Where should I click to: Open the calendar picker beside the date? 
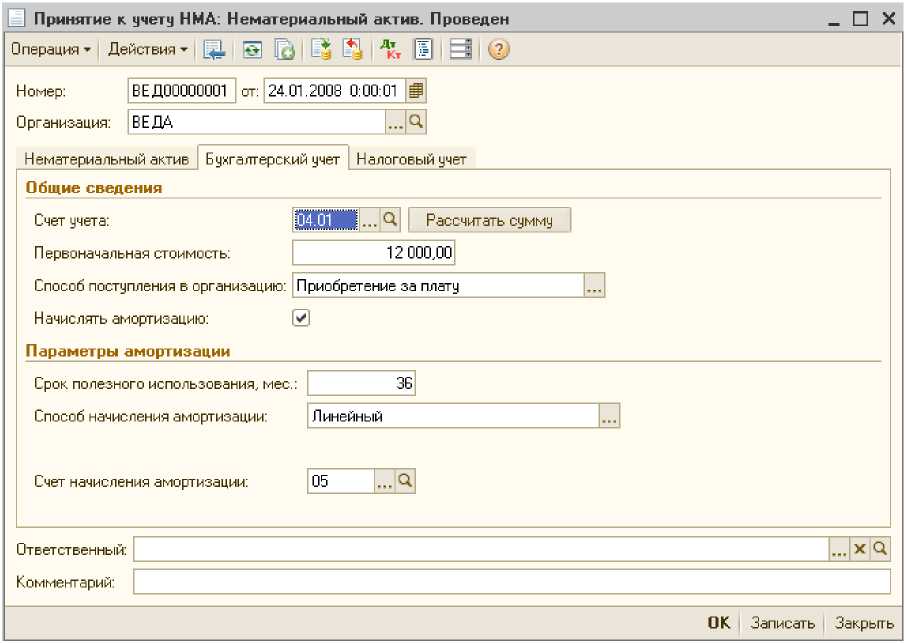coord(417,91)
